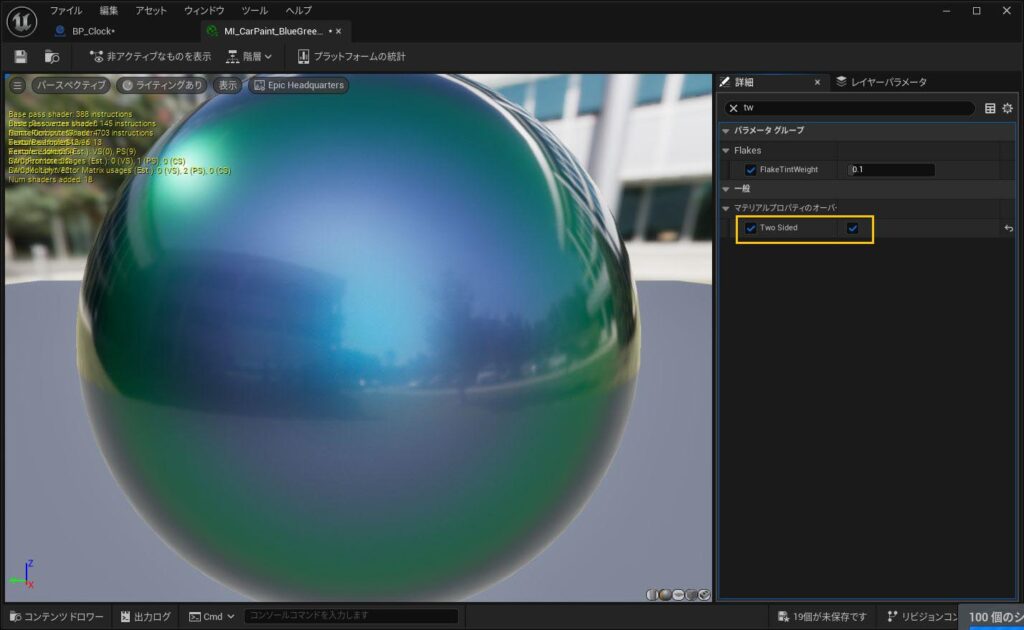Screen dimensions: 1024x630
Task: Click the プラットフォームの統計 button
Action: tap(351, 57)
